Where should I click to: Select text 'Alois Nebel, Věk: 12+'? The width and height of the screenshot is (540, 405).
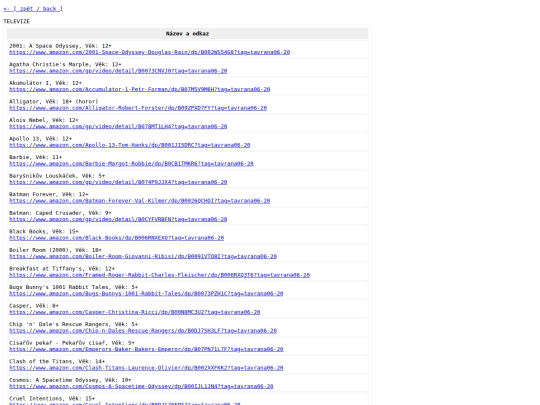(x=44, y=121)
